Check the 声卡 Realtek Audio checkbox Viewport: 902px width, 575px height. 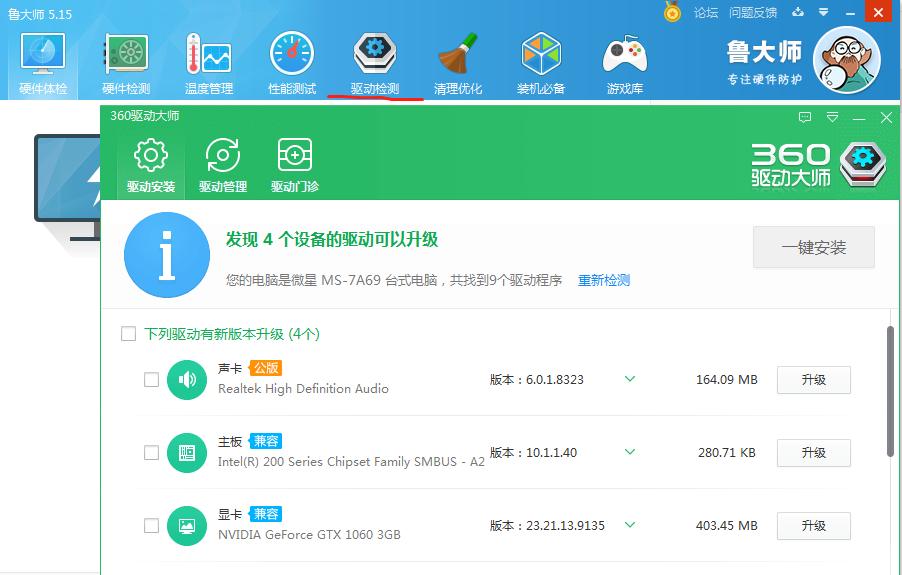point(151,380)
